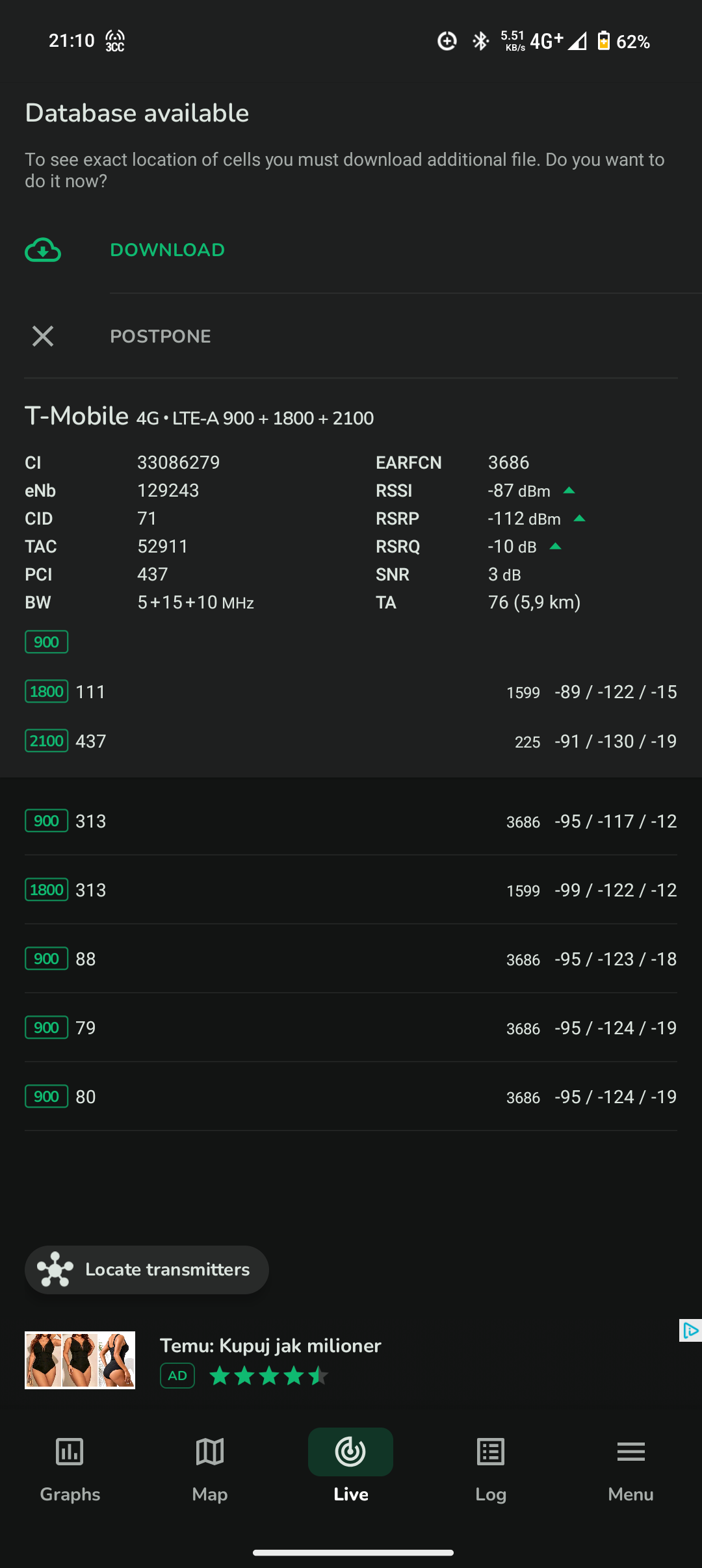Viewport: 702px width, 1568px height.
Task: Tap the cloud download icon
Action: point(43,250)
